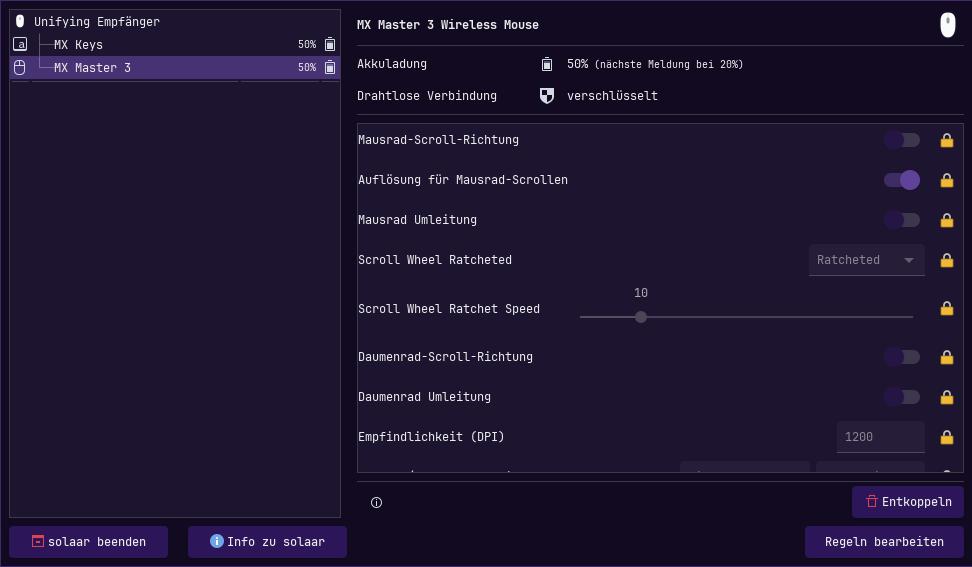Click the circled info icon below settings

[376, 503]
